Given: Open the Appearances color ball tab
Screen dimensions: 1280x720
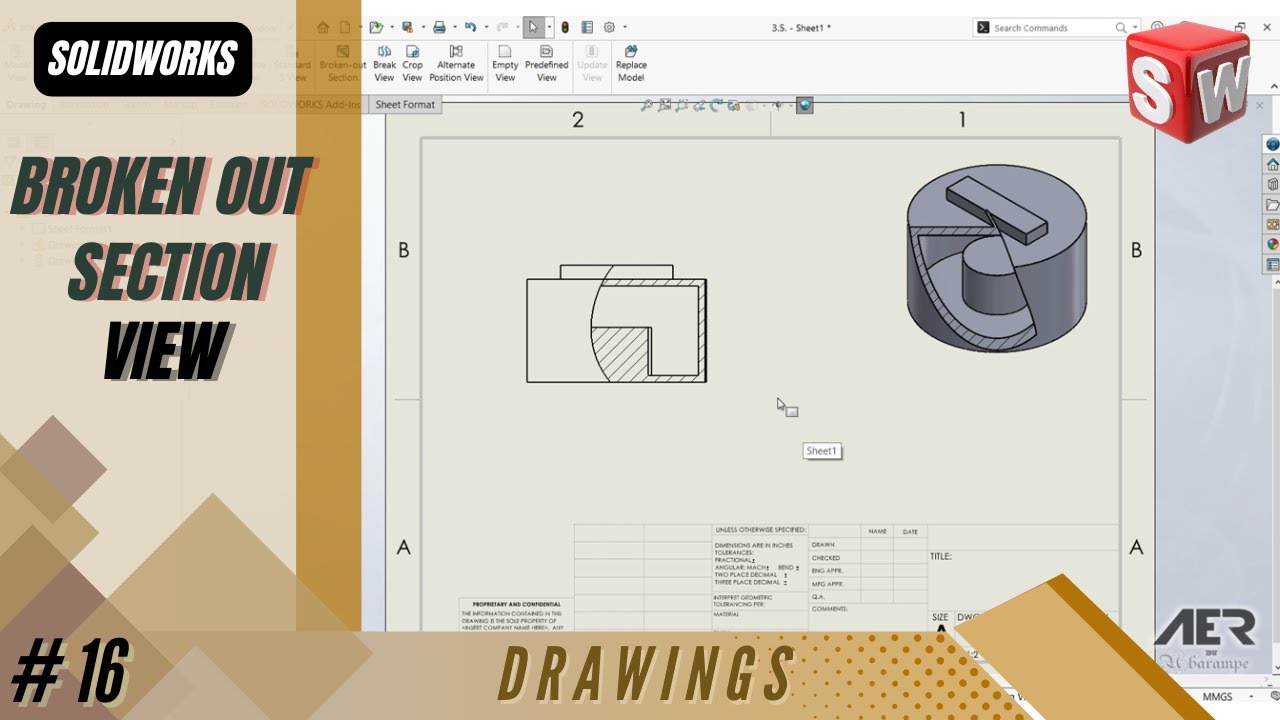Looking at the screenshot, I should click(x=1272, y=244).
